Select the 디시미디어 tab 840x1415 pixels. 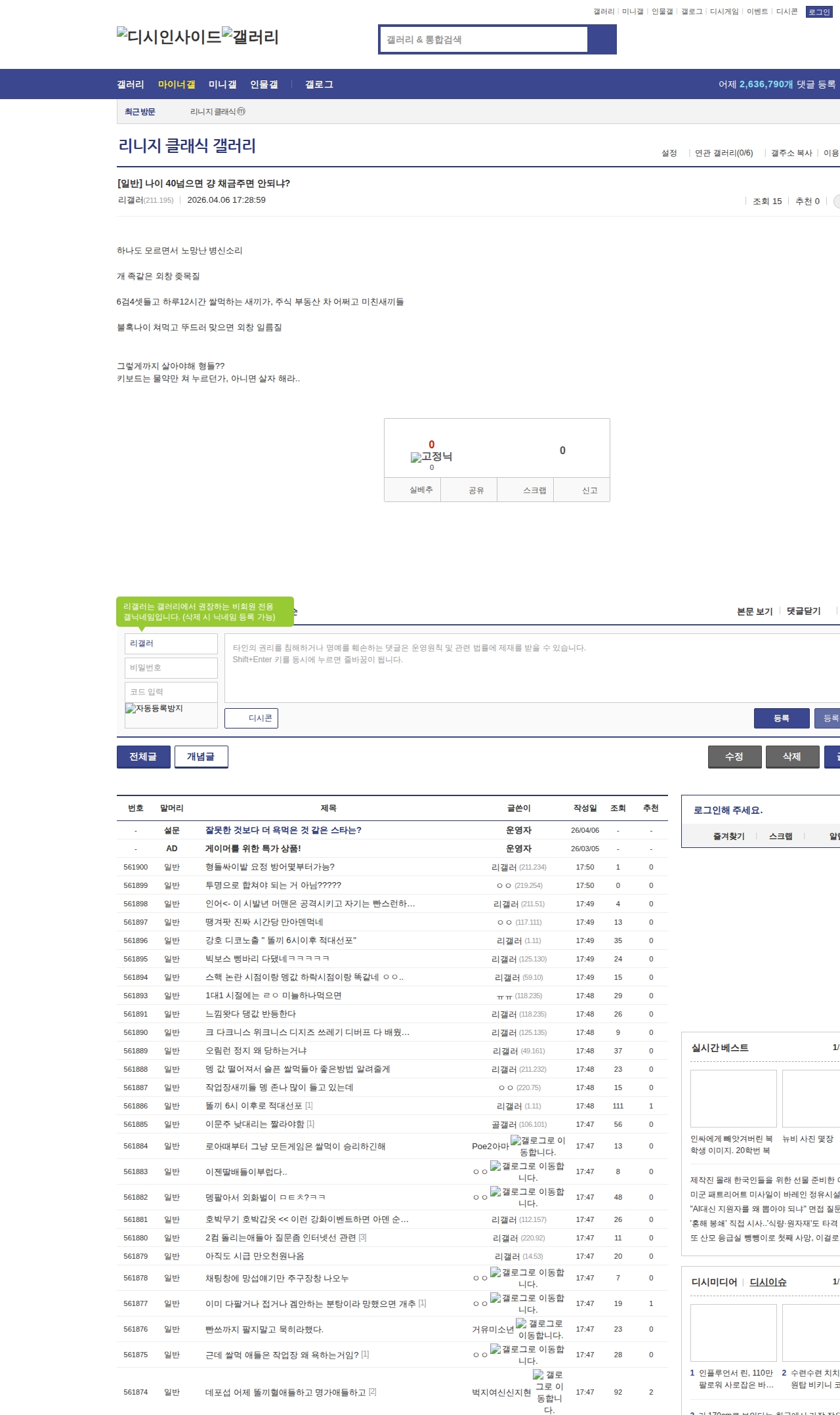[714, 1282]
